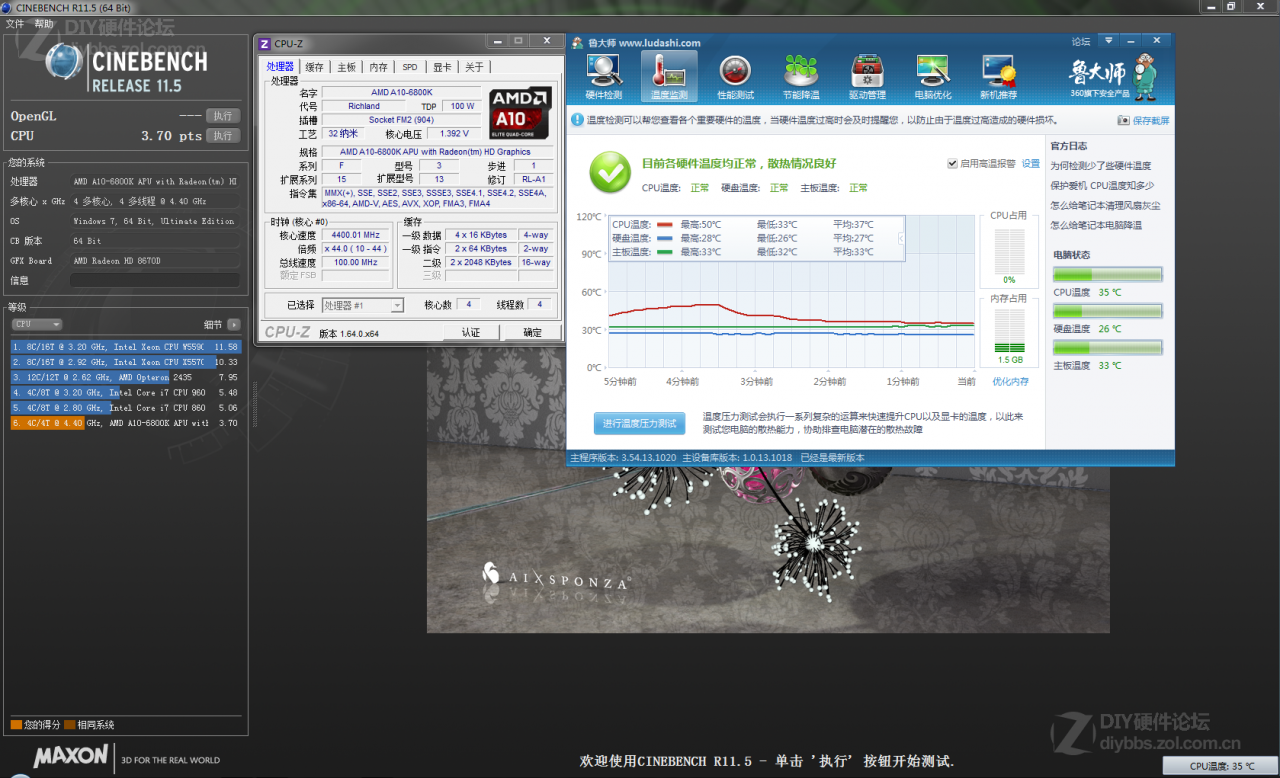1280x778 pixels.
Task: Switch to CPU-Z 缓存 tab
Action: (314, 67)
